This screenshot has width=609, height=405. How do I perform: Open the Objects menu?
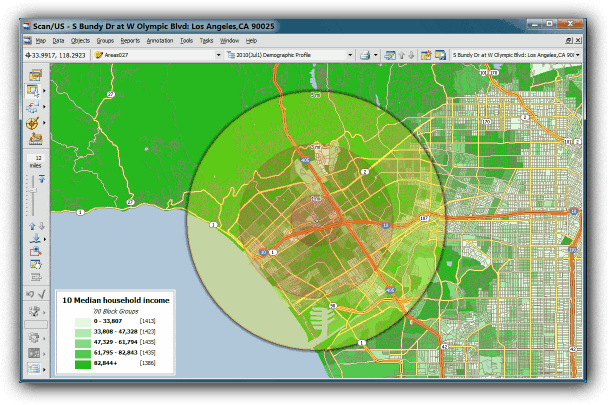point(80,41)
